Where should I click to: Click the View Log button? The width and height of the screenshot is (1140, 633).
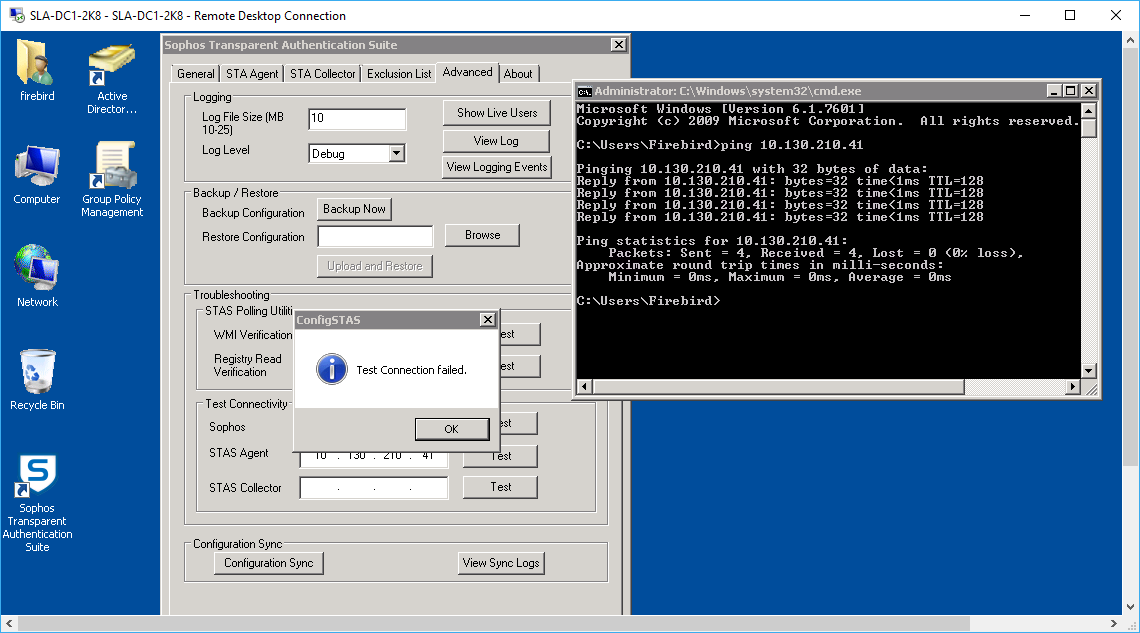click(x=497, y=140)
